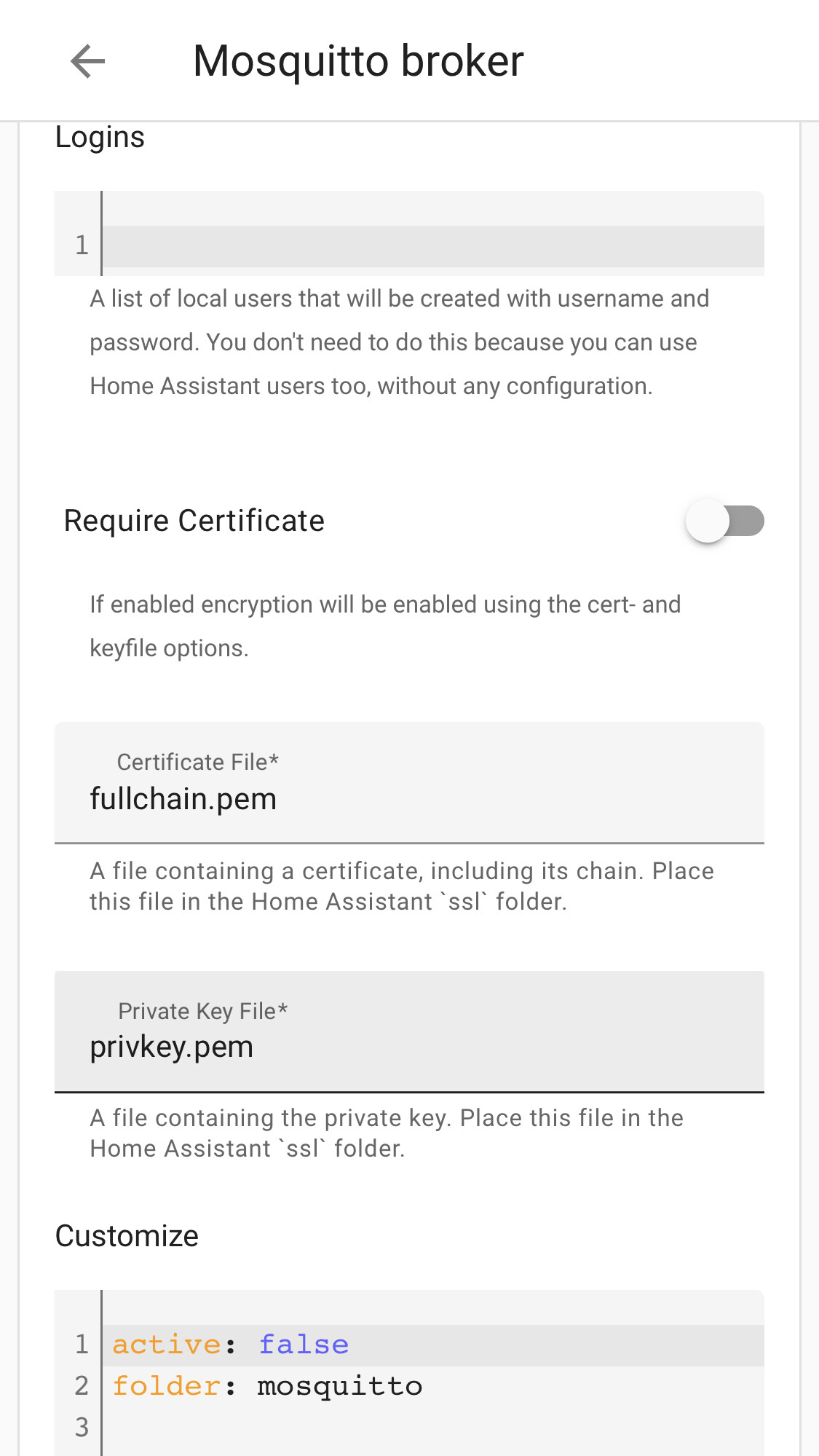Click the Private Key File helper text
The width and height of the screenshot is (819, 1456).
click(x=386, y=1133)
